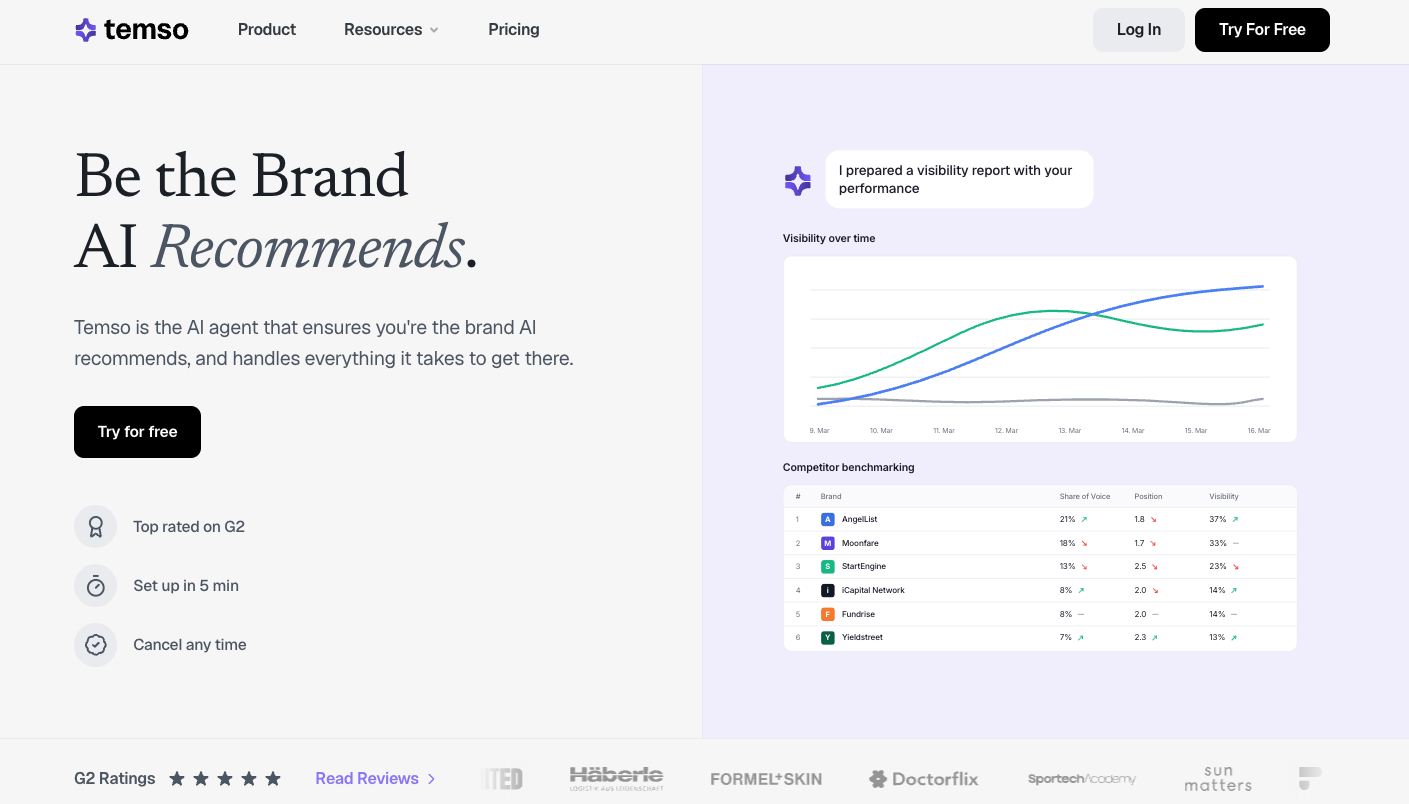The width and height of the screenshot is (1409, 804).
Task: Go to the Pricing page
Action: click(514, 30)
